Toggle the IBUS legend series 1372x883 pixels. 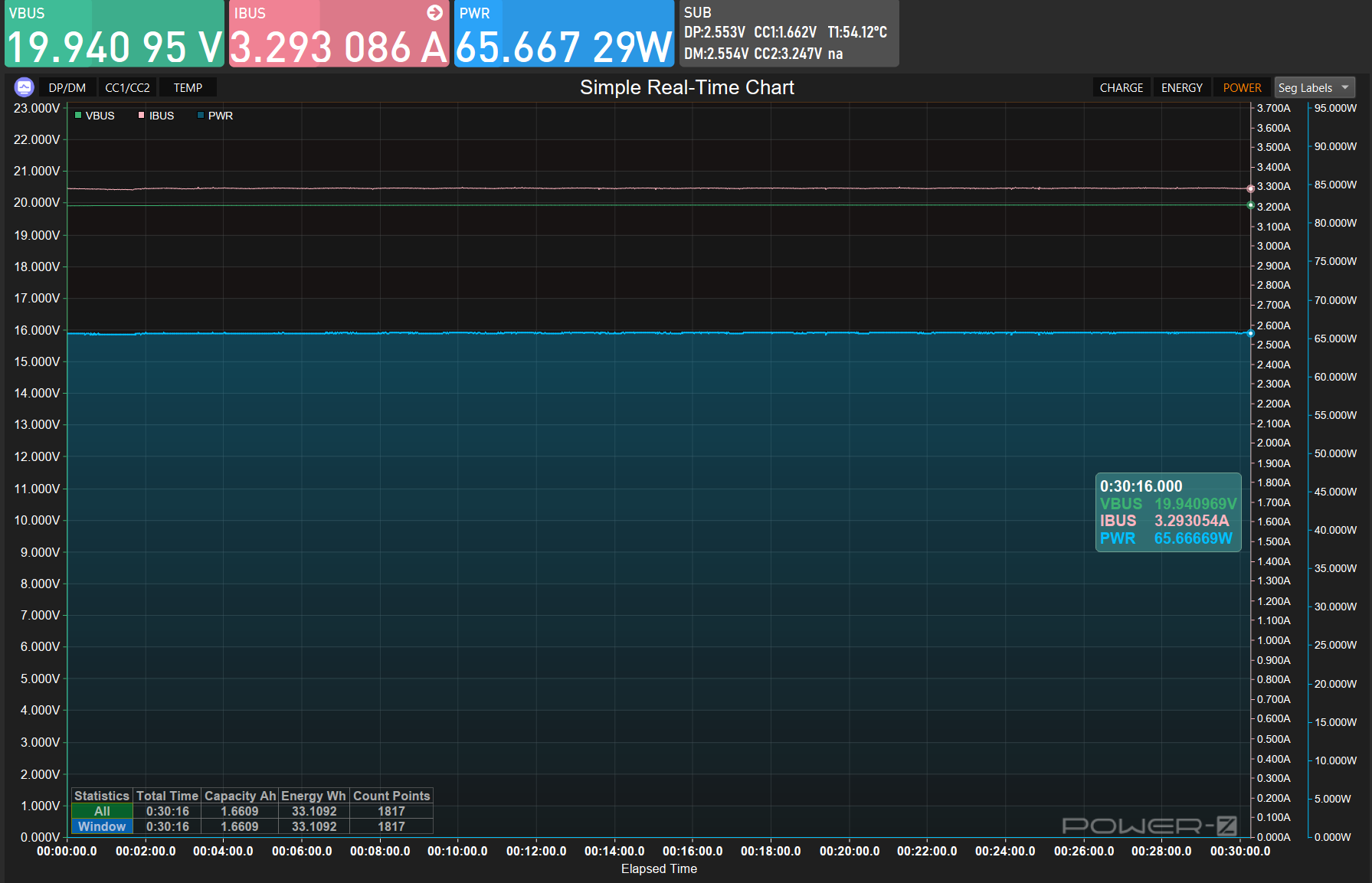coord(156,116)
